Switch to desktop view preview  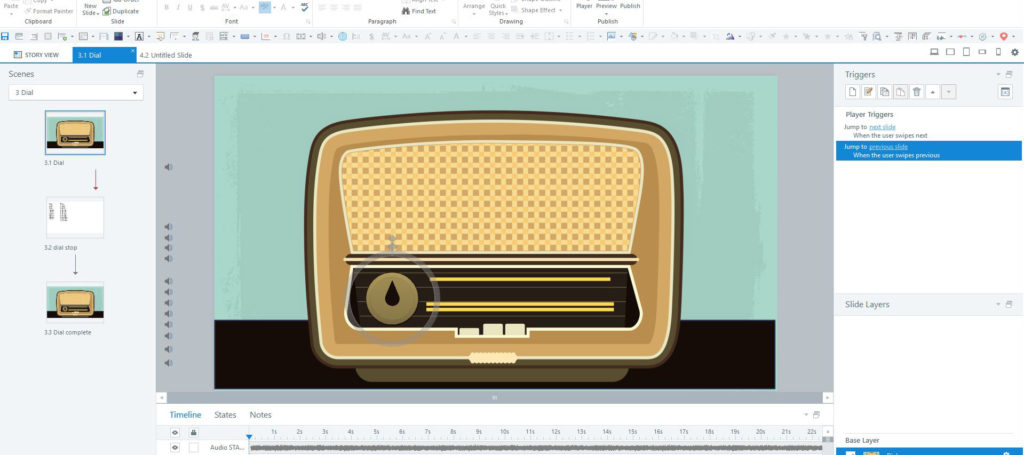934,52
